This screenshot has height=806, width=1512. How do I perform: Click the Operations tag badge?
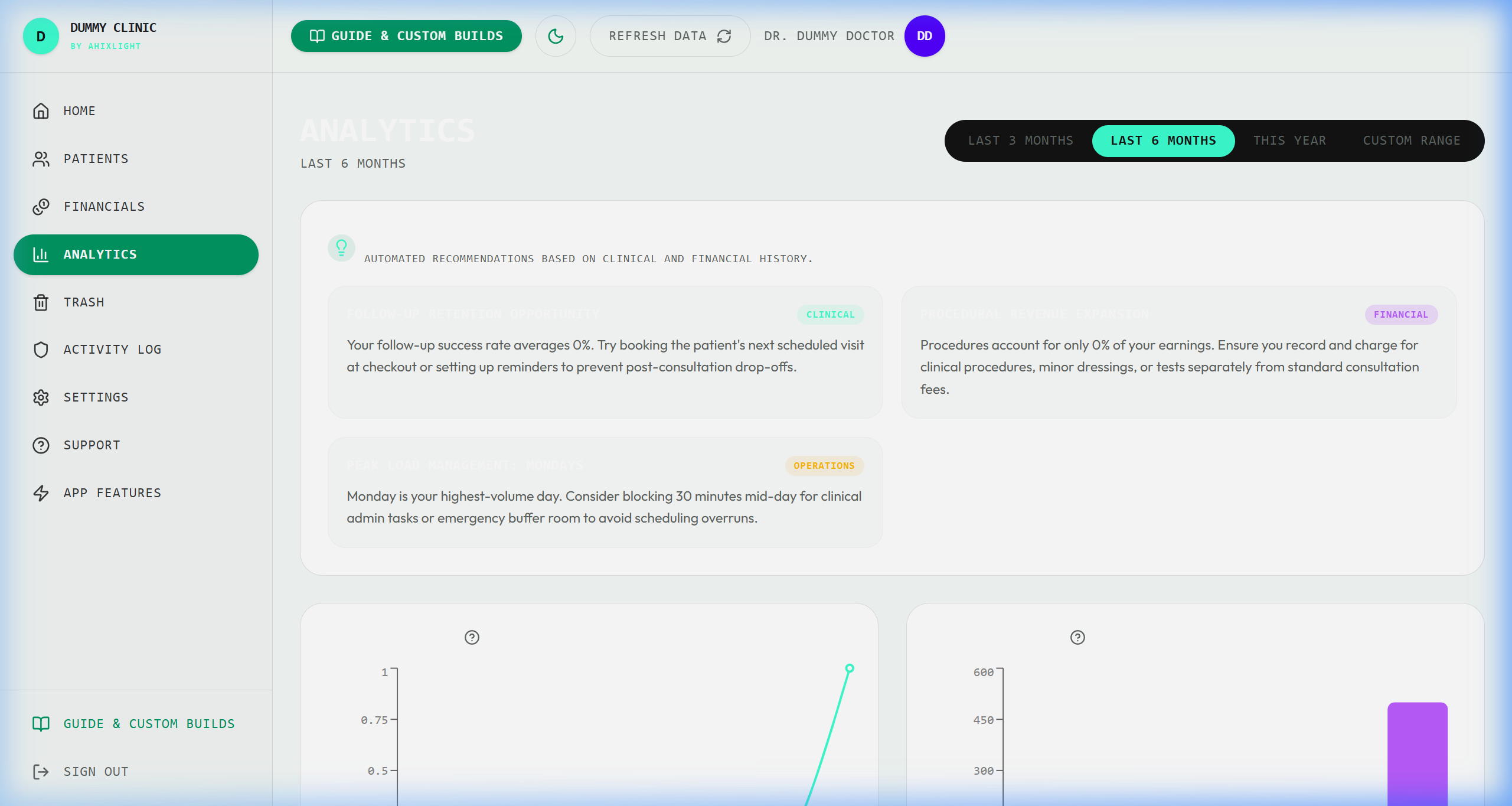824,466
